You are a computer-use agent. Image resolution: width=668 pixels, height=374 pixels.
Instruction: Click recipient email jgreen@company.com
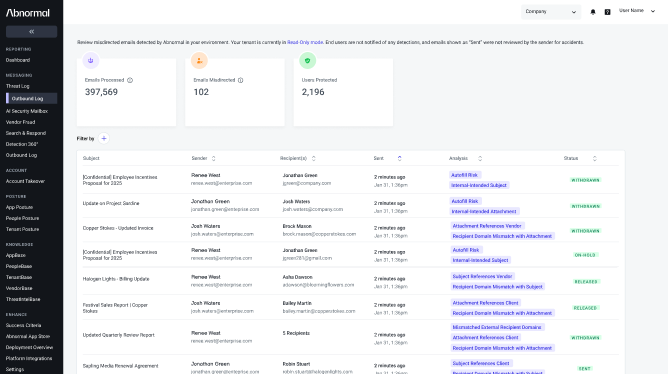[307, 183]
